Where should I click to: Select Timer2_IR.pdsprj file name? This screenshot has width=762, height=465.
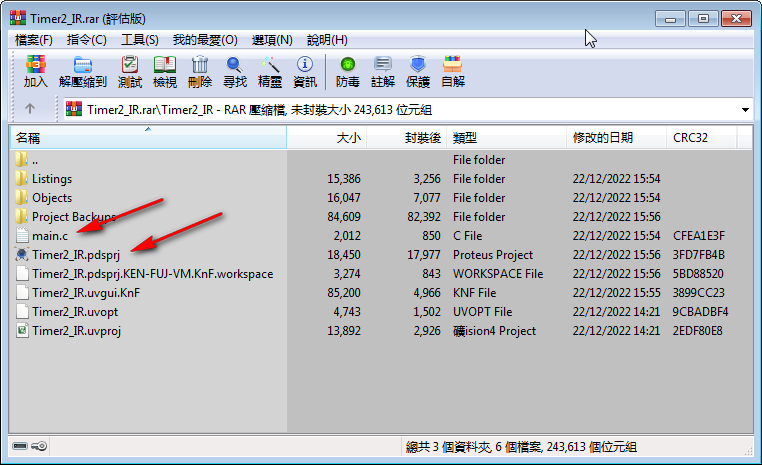[x=76, y=255]
